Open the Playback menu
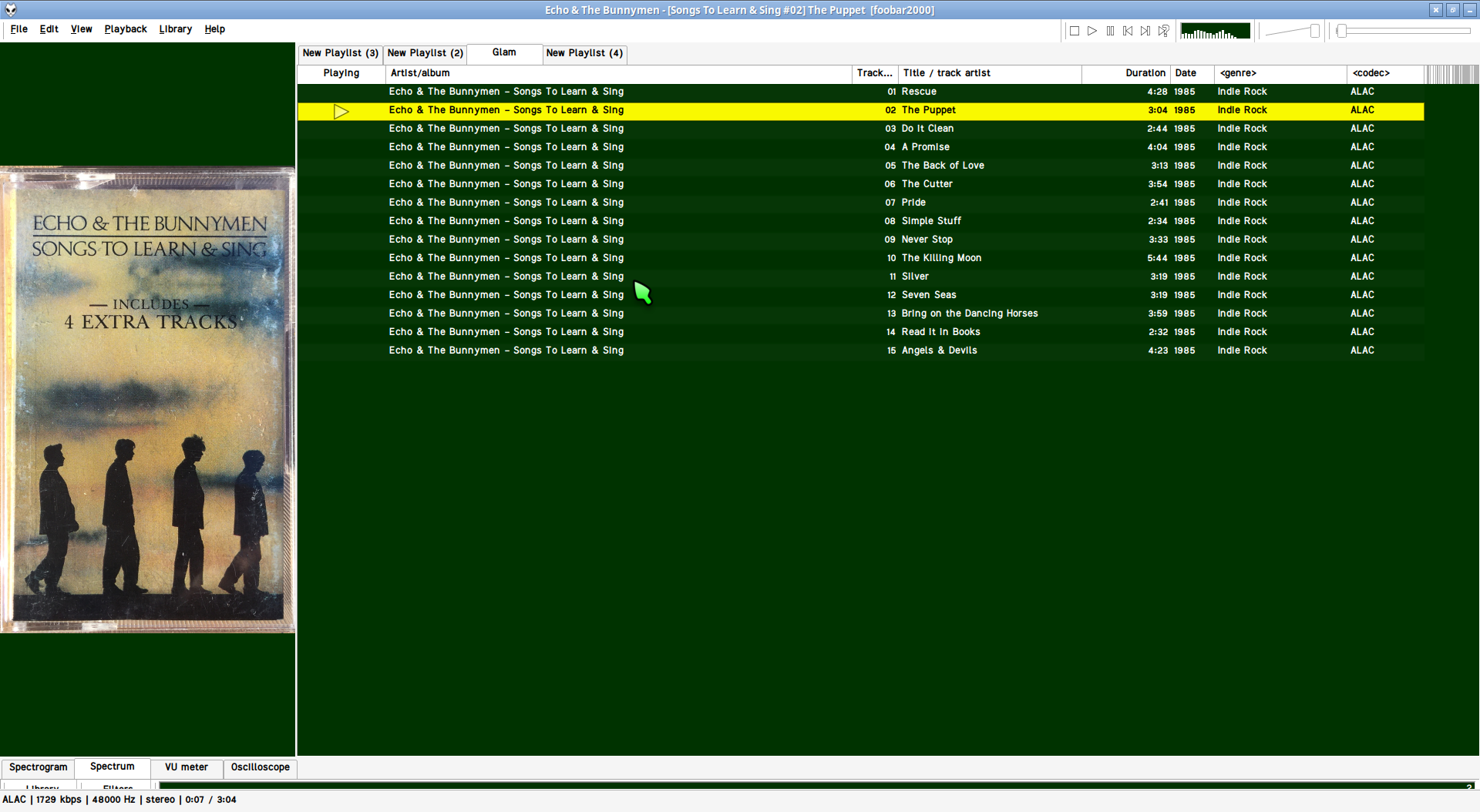This screenshot has height=812, width=1480. click(126, 29)
